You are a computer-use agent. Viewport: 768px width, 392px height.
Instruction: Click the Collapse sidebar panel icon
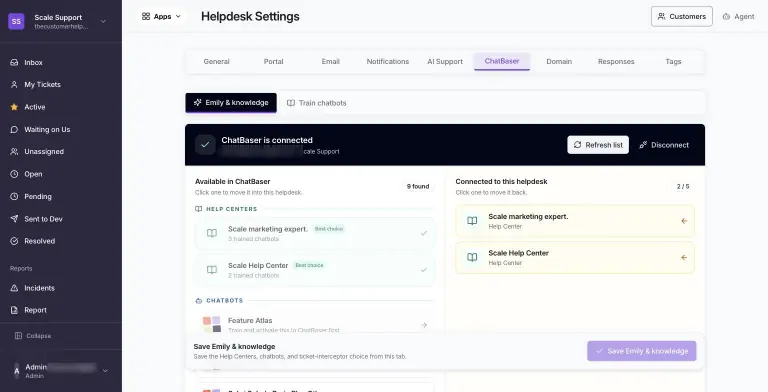point(18,336)
